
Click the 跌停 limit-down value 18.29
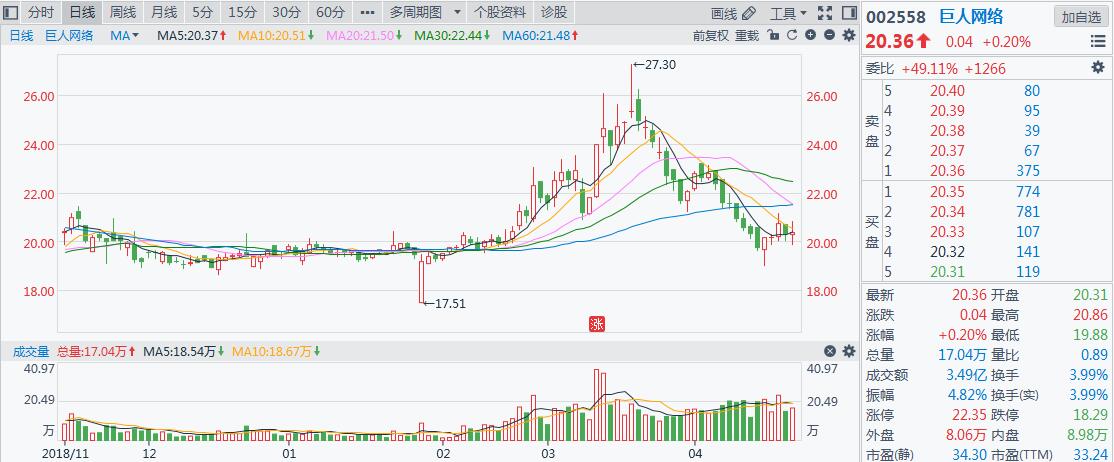pos(1091,415)
